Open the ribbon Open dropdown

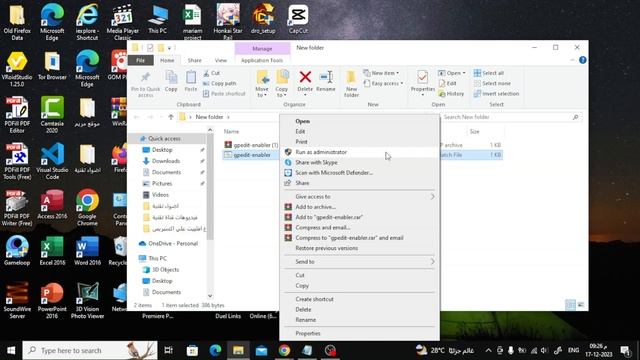(451, 73)
